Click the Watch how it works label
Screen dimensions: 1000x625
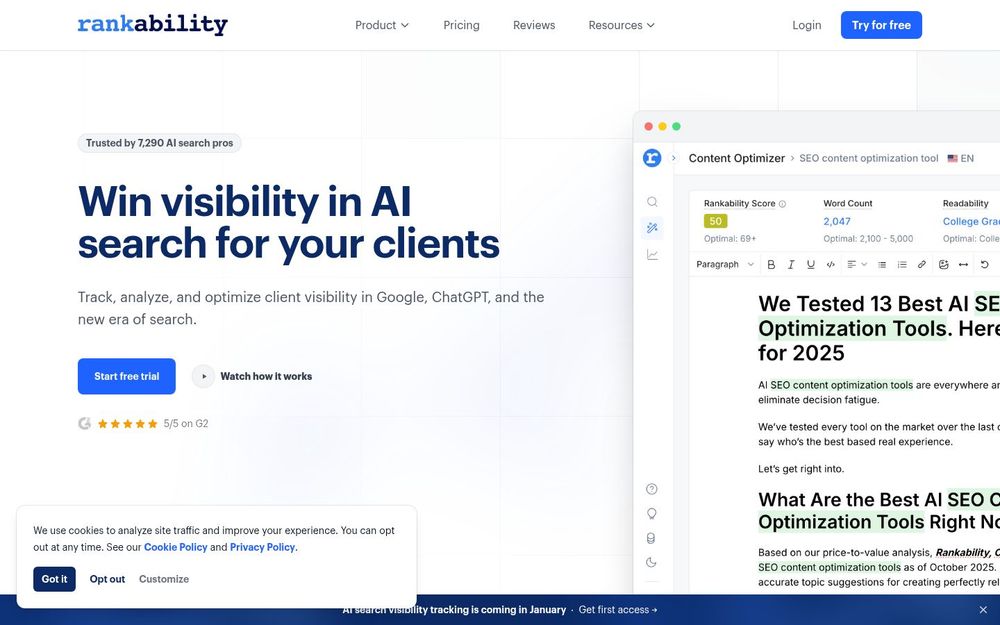click(266, 376)
